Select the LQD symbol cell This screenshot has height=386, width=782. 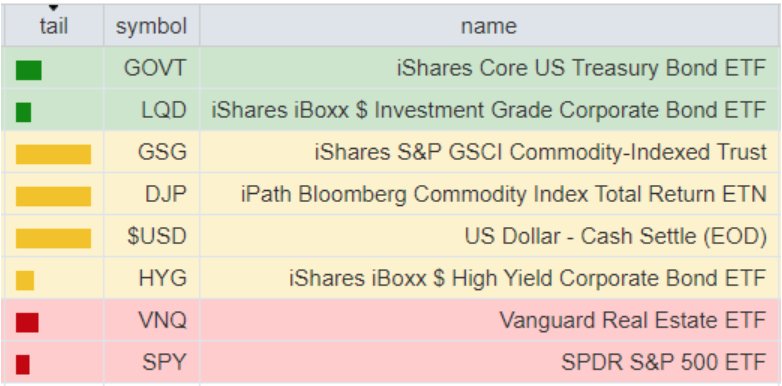pyautogui.click(x=152, y=110)
